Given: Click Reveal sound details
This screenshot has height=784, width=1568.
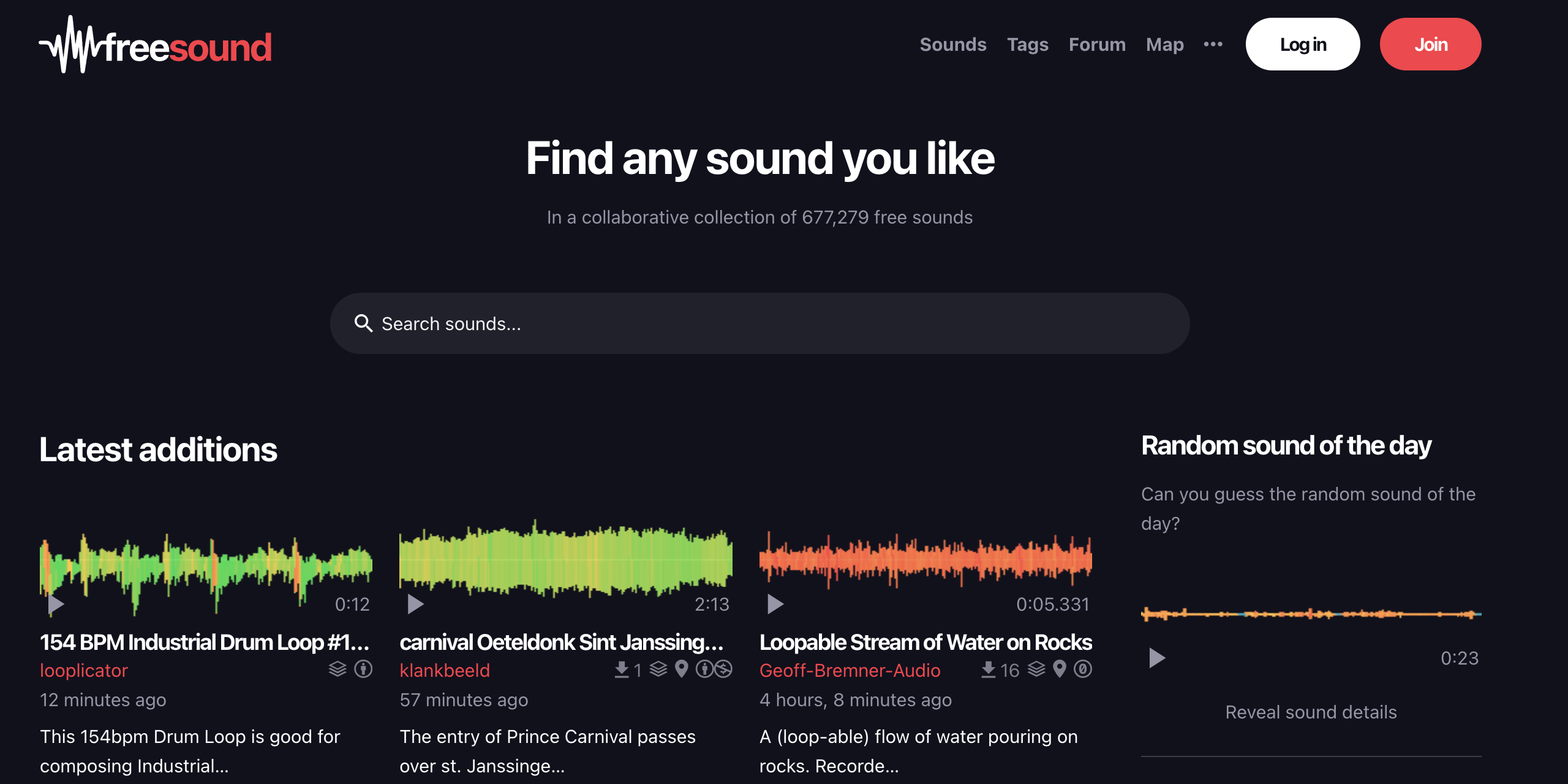Looking at the screenshot, I should pyautogui.click(x=1311, y=712).
